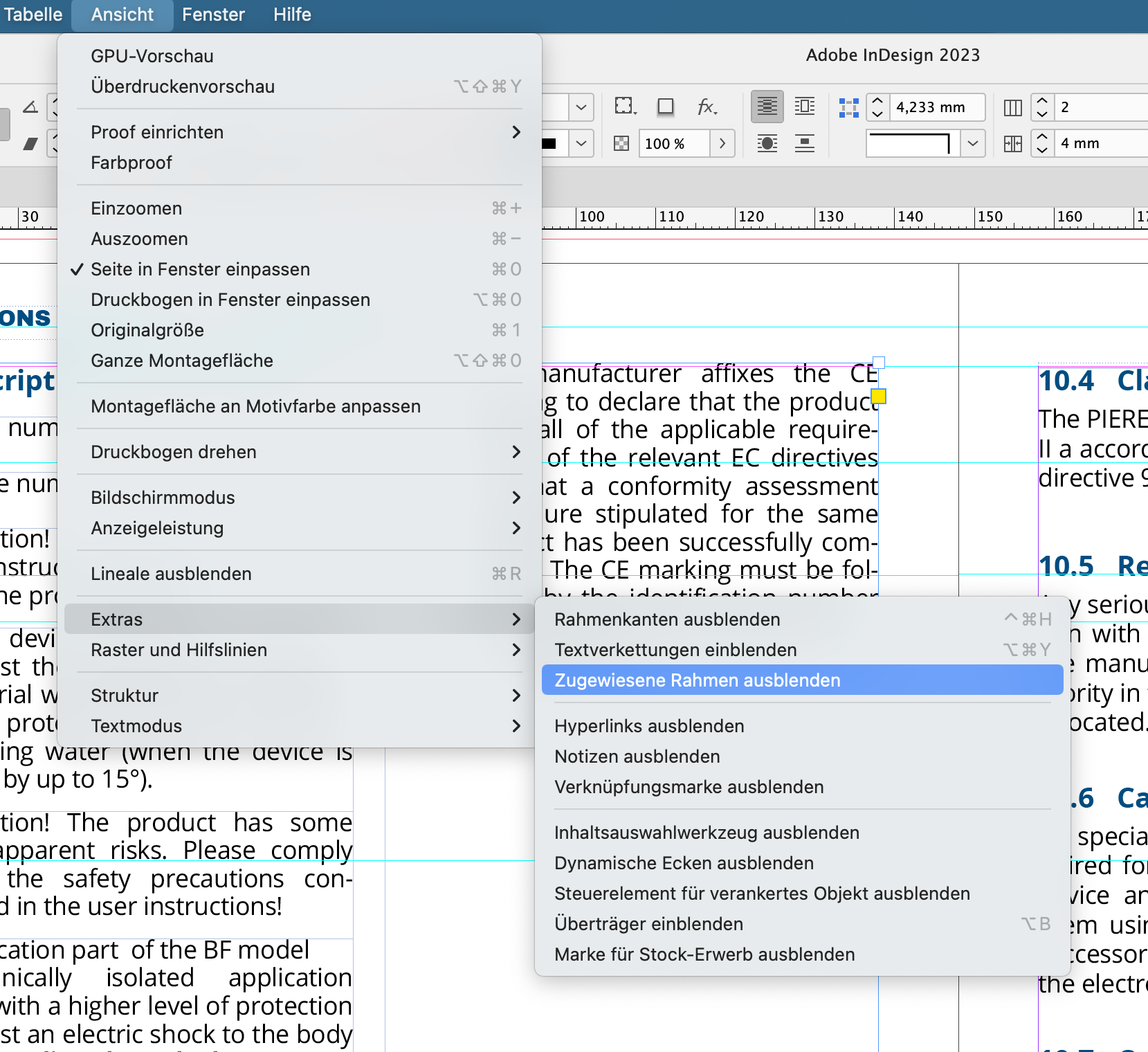Screen dimensions: 1148x1052
Task: Click the corner options icon
Action: (x=848, y=107)
